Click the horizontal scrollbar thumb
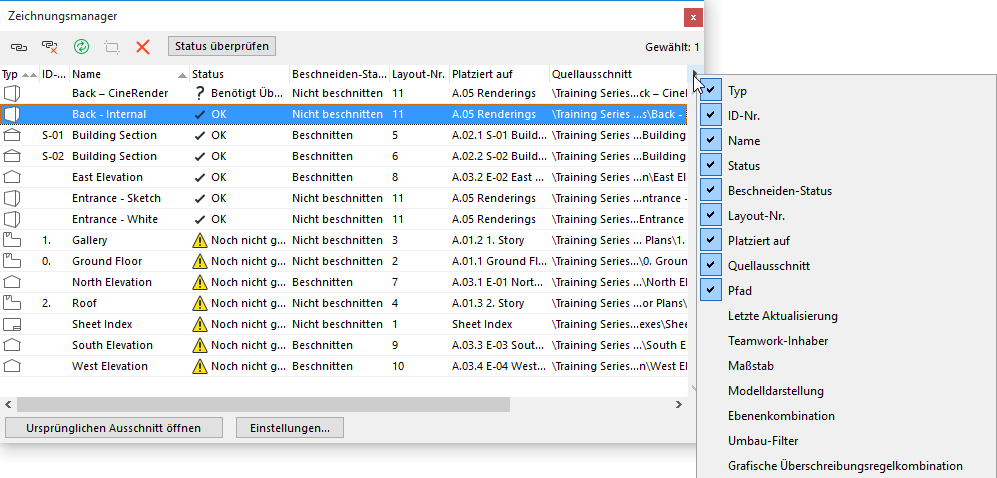 pyautogui.click(x=263, y=404)
